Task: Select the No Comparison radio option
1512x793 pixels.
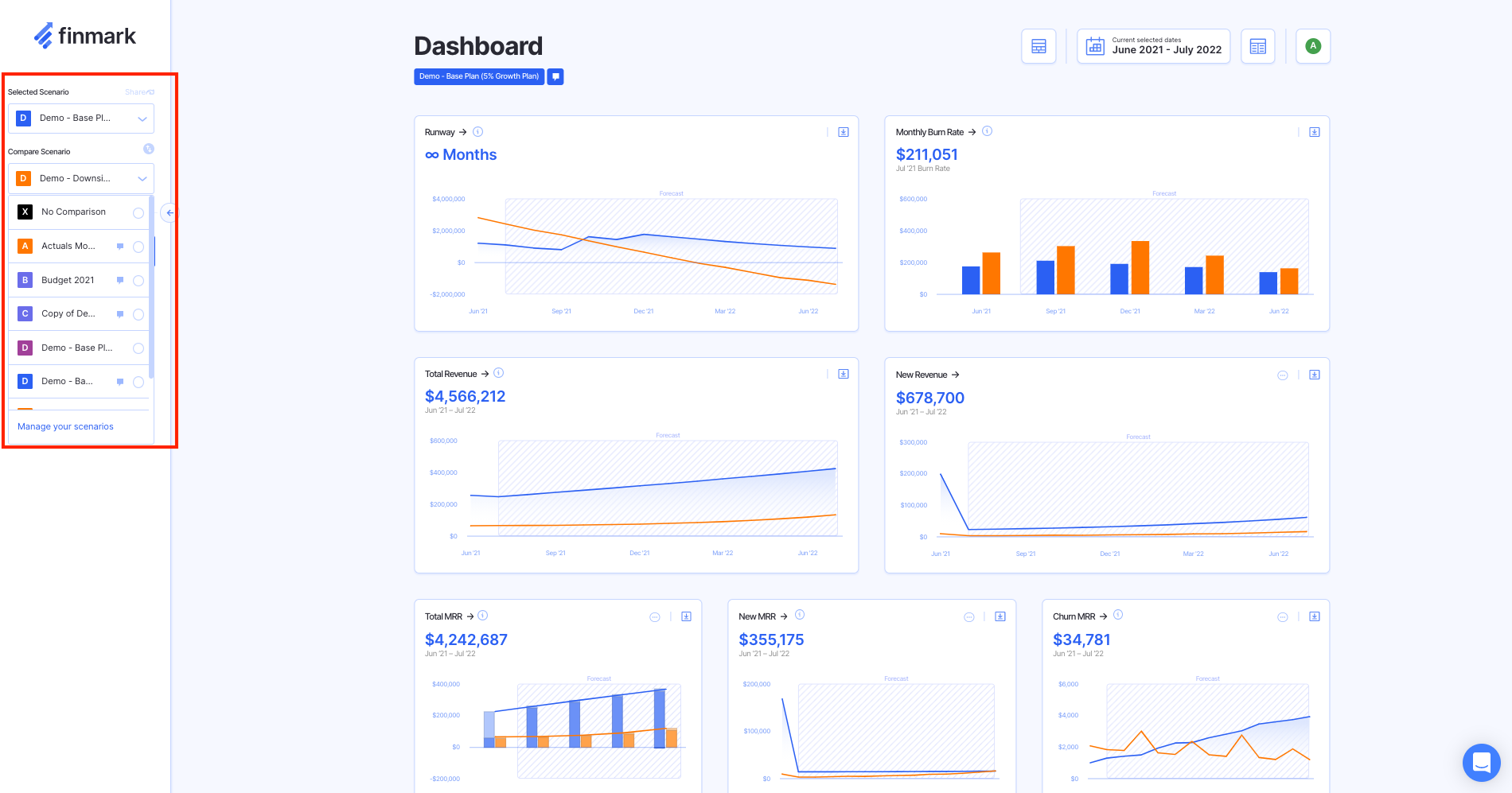Action: click(138, 213)
